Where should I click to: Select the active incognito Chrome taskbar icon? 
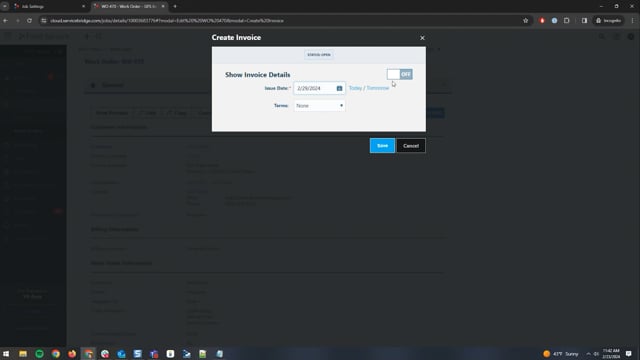(89, 354)
